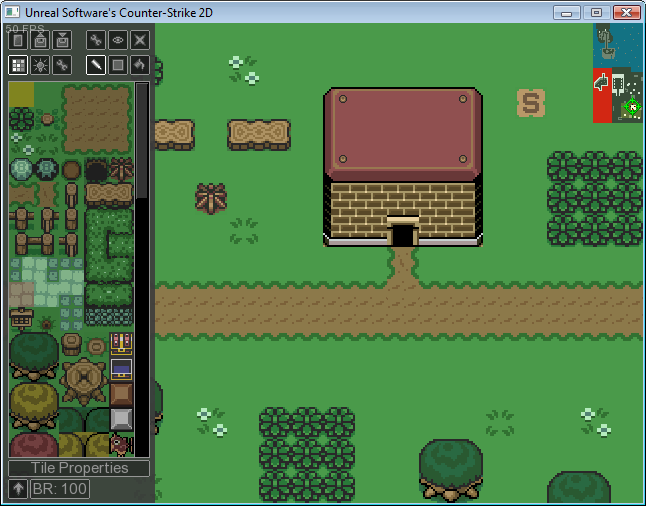Select the Pencil draw tool
Screen dimensions: 646x506
click(x=96, y=65)
